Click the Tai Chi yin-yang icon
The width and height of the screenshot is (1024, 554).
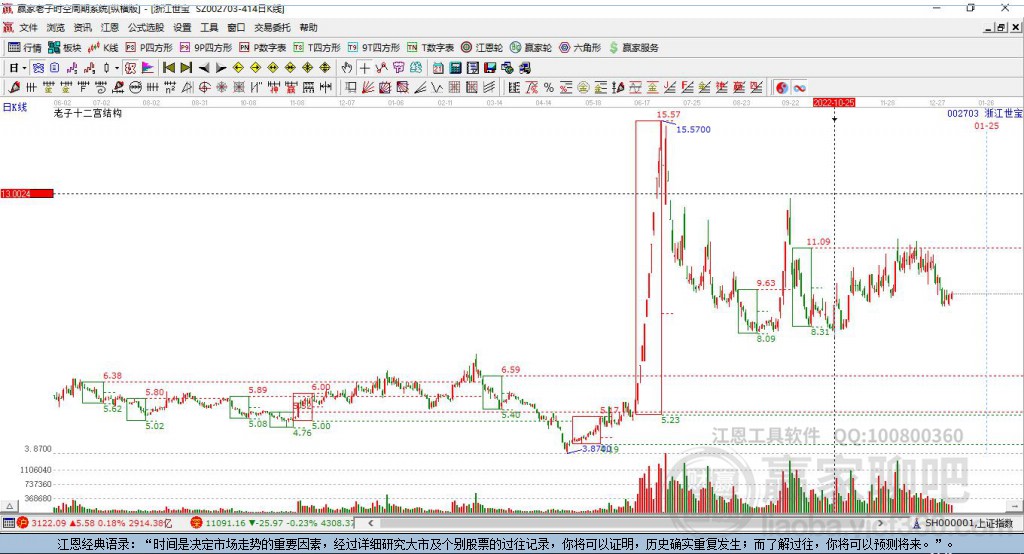tap(782, 88)
